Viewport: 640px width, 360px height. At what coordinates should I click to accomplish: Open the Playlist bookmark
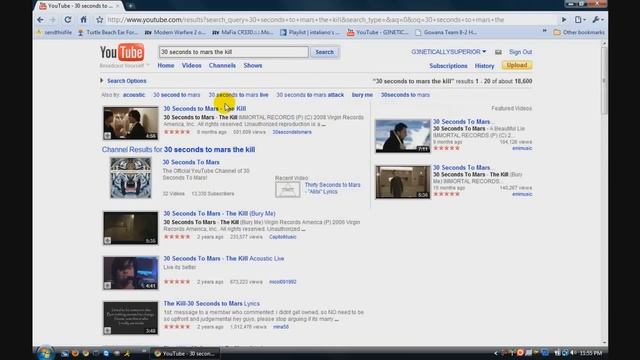pos(310,32)
